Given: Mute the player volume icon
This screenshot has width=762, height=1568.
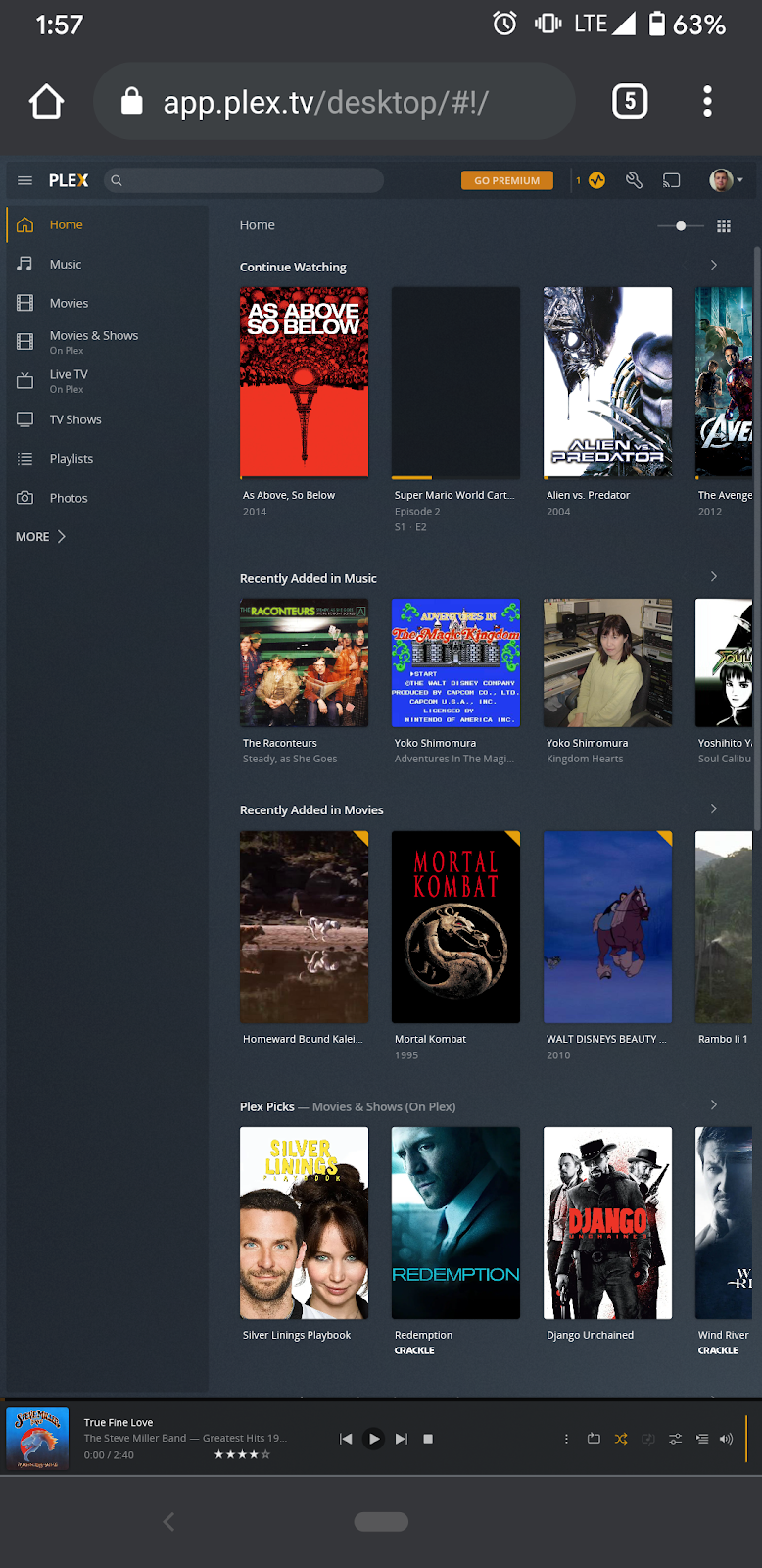Looking at the screenshot, I should [726, 1439].
